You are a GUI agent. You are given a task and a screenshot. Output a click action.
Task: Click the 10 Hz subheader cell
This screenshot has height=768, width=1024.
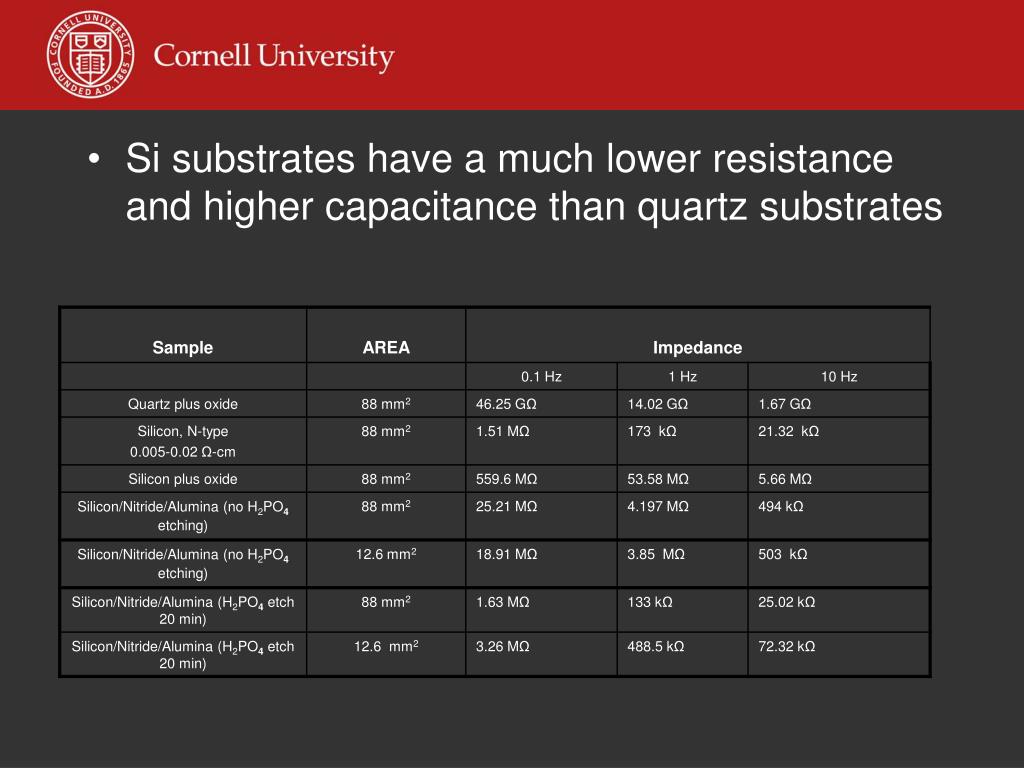pos(839,377)
